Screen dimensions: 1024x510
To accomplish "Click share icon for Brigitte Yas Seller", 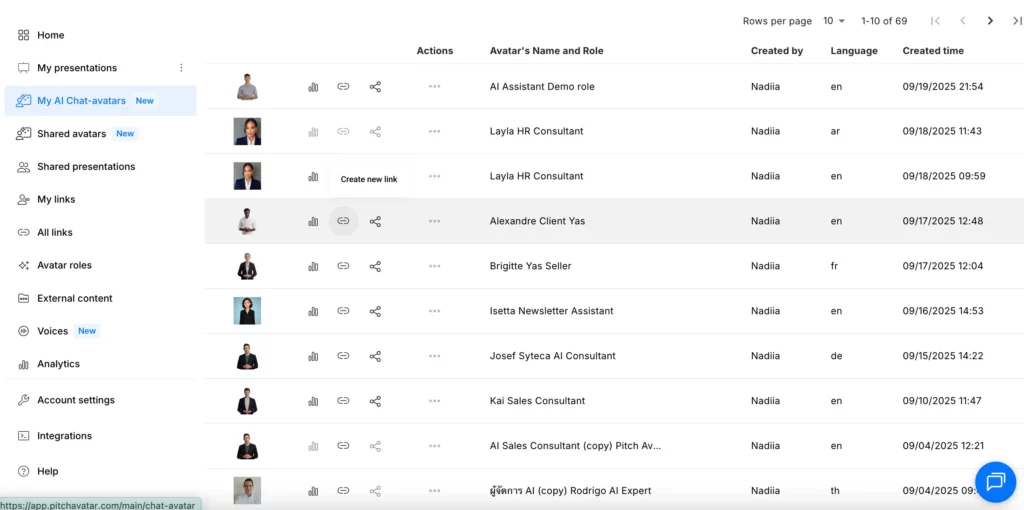I will [x=375, y=266].
